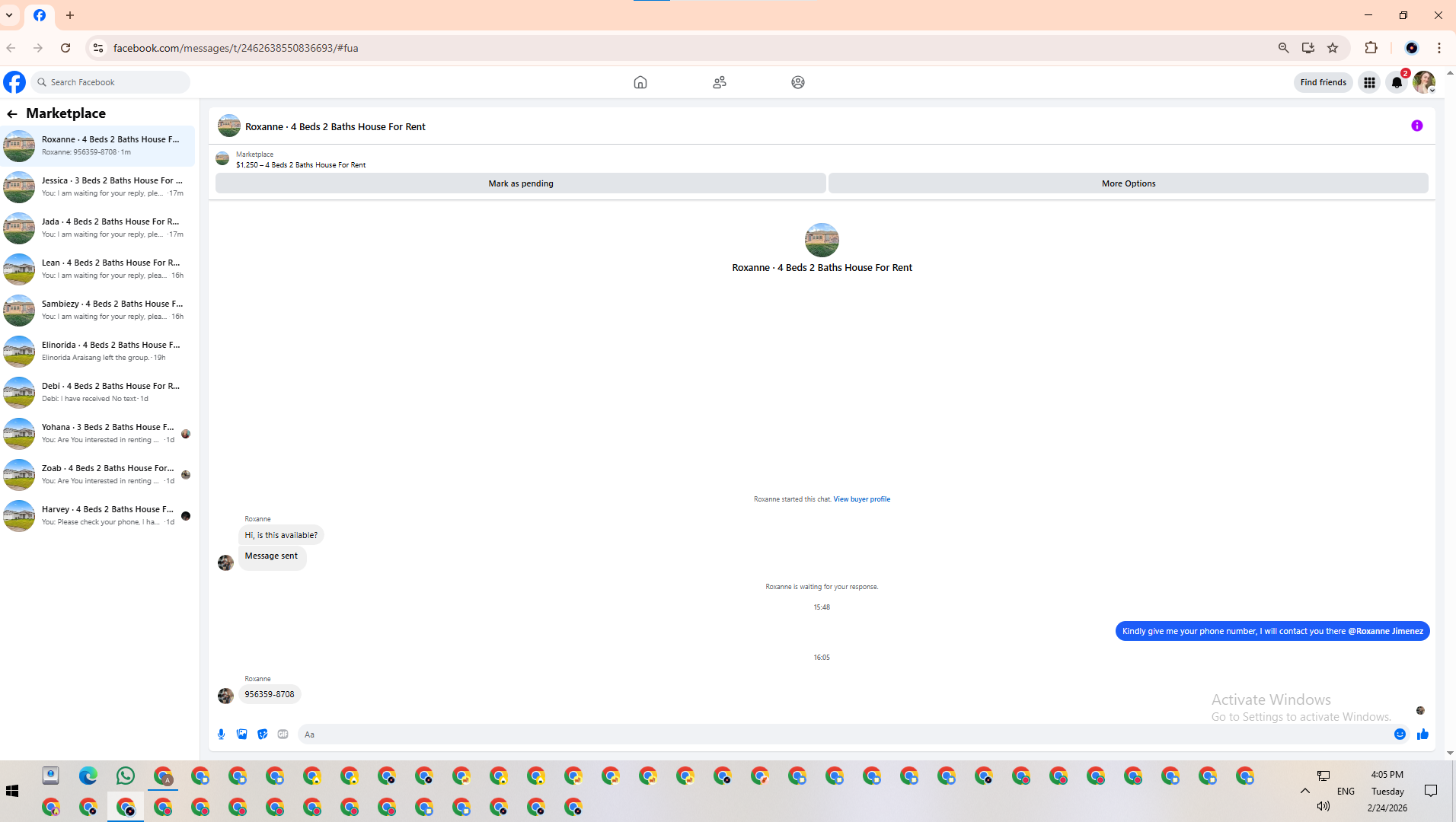Open the tab search dropdown arrow

click(9, 15)
